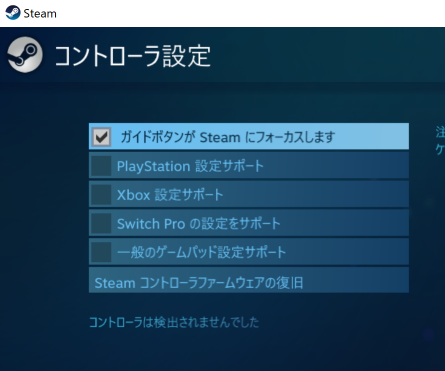445x371 pixels.
Task: Click the コントローラは検出されませんでした status text
Action: point(174,322)
